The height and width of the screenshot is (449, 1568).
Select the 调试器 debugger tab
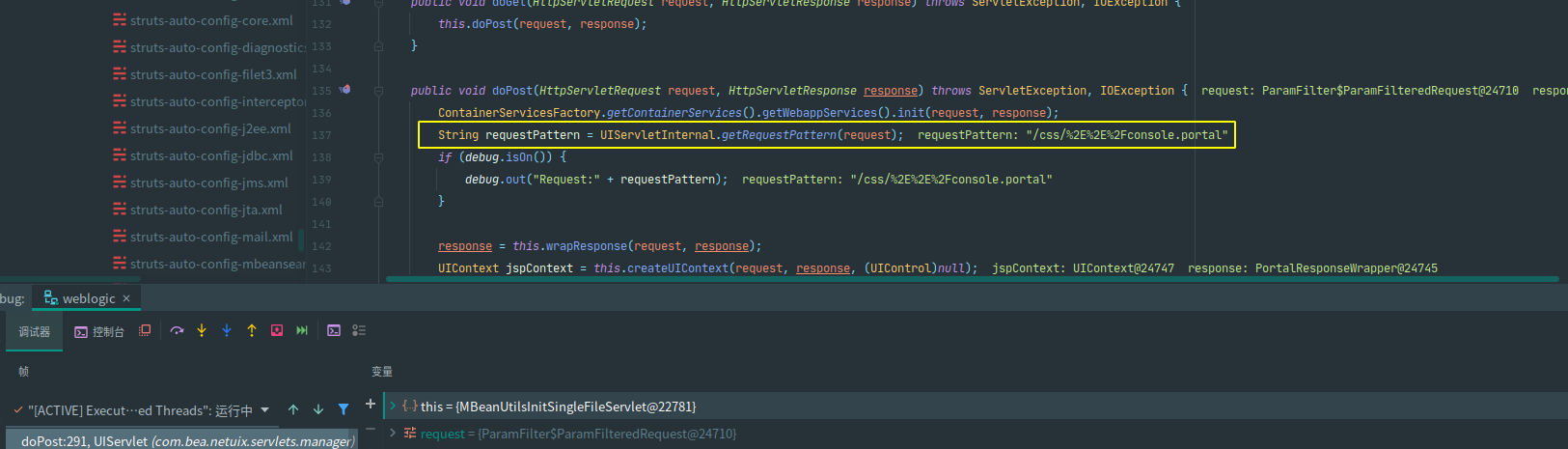coord(35,331)
